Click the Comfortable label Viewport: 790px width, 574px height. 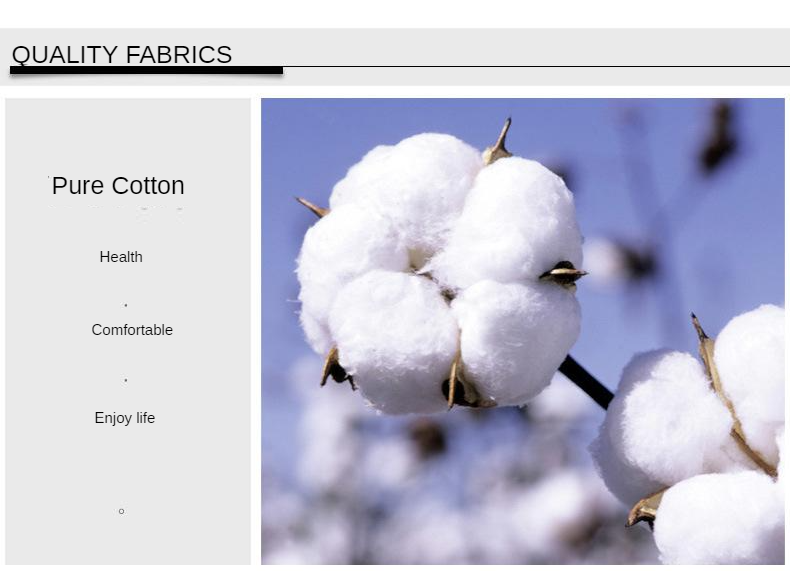click(x=132, y=330)
